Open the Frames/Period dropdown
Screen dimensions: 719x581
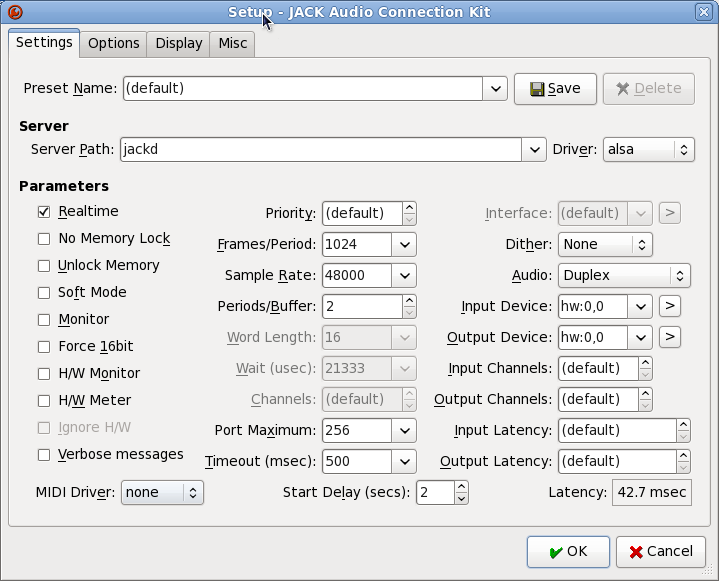point(404,244)
